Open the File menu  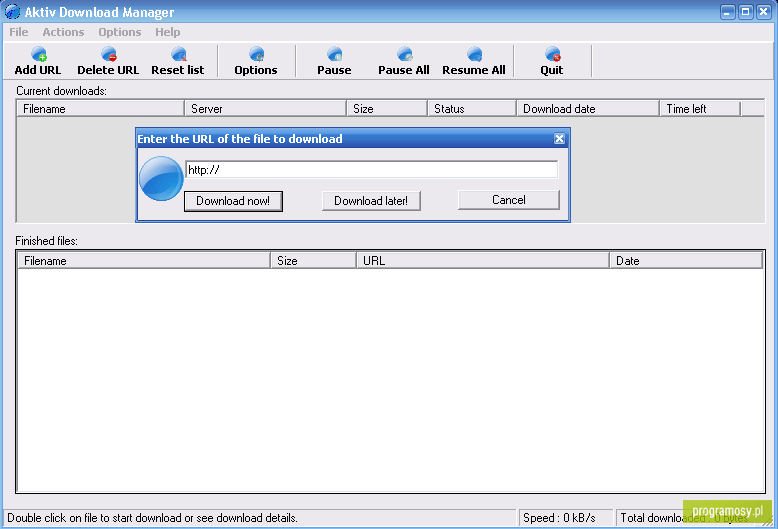pos(19,32)
